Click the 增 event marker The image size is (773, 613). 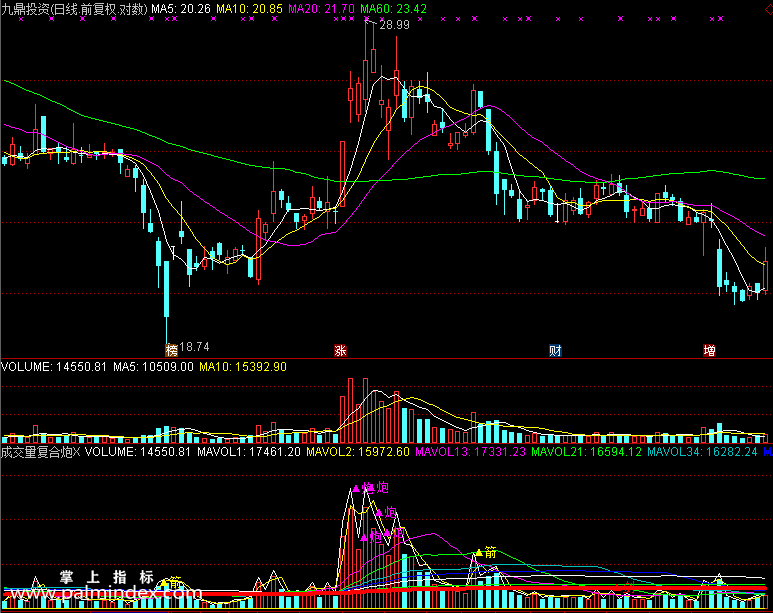pos(709,350)
